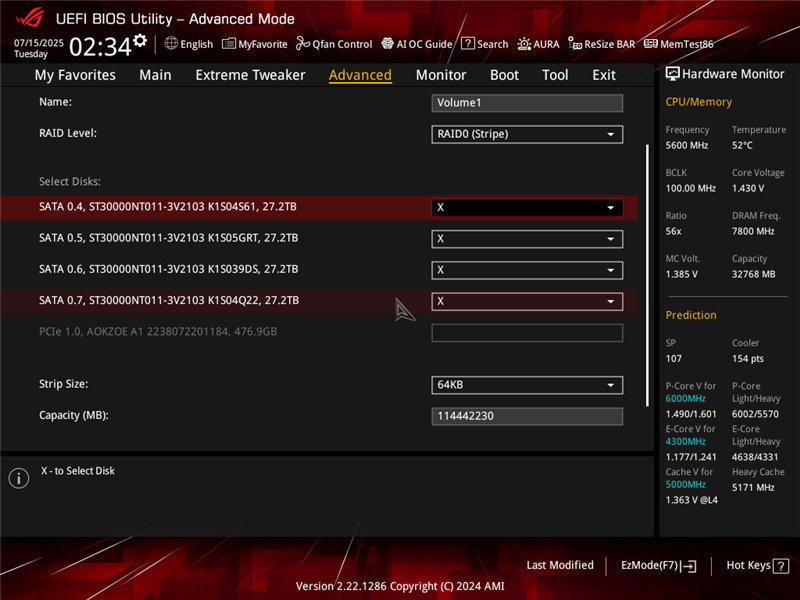Open the Search question-mark icon

(467, 43)
